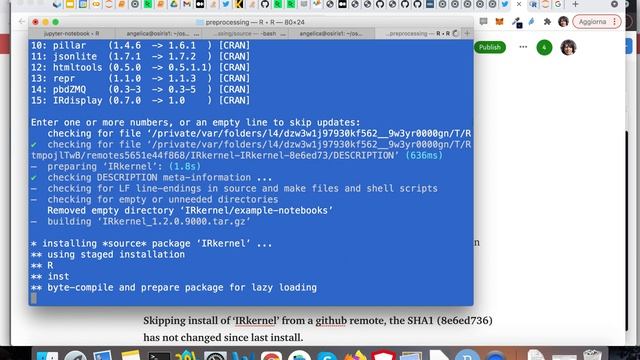
Task: Open the Trash in the Dock
Action: [x=592, y=355]
